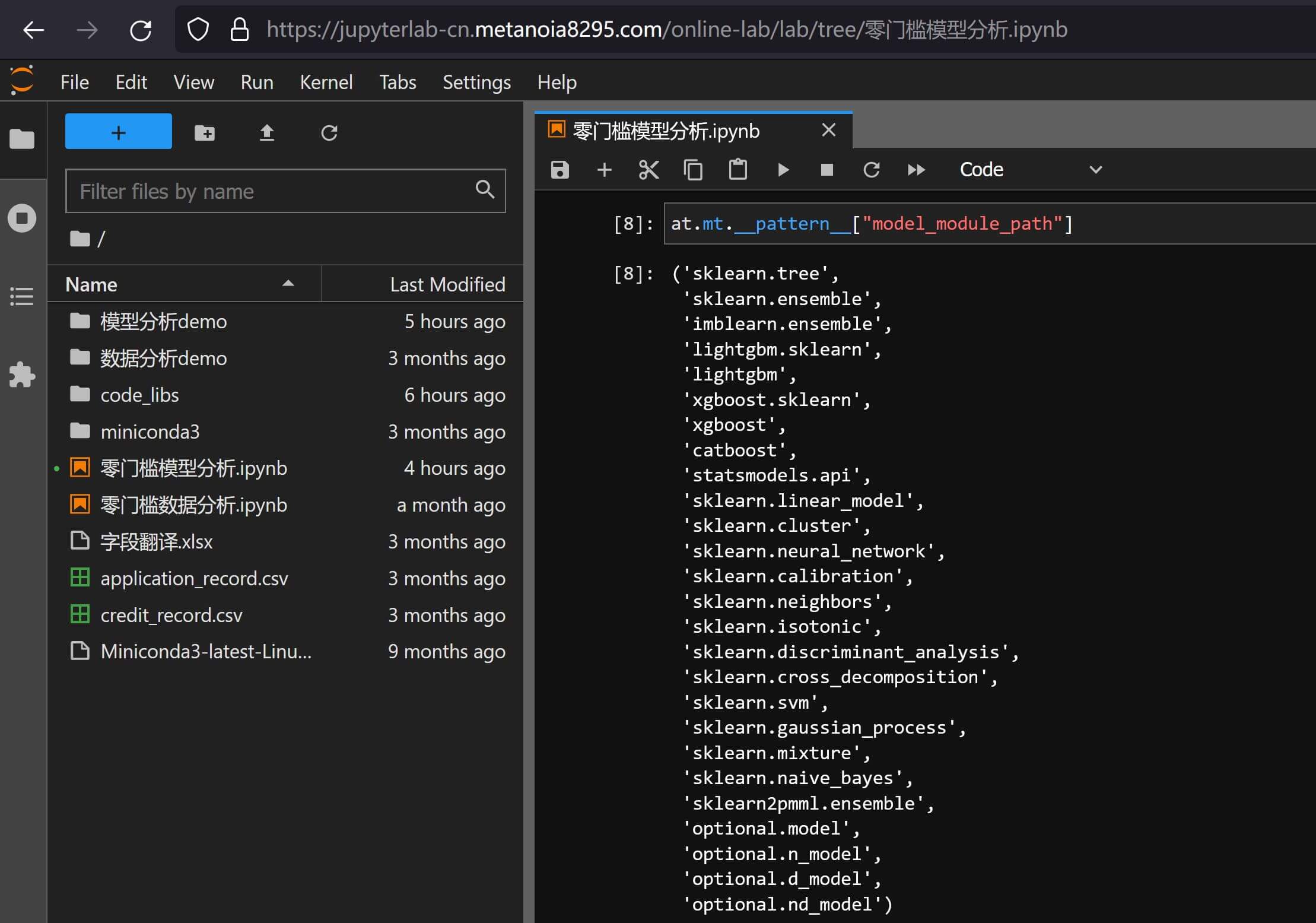
Task: Cut the selected cell with scissors icon
Action: pyautogui.click(x=649, y=170)
